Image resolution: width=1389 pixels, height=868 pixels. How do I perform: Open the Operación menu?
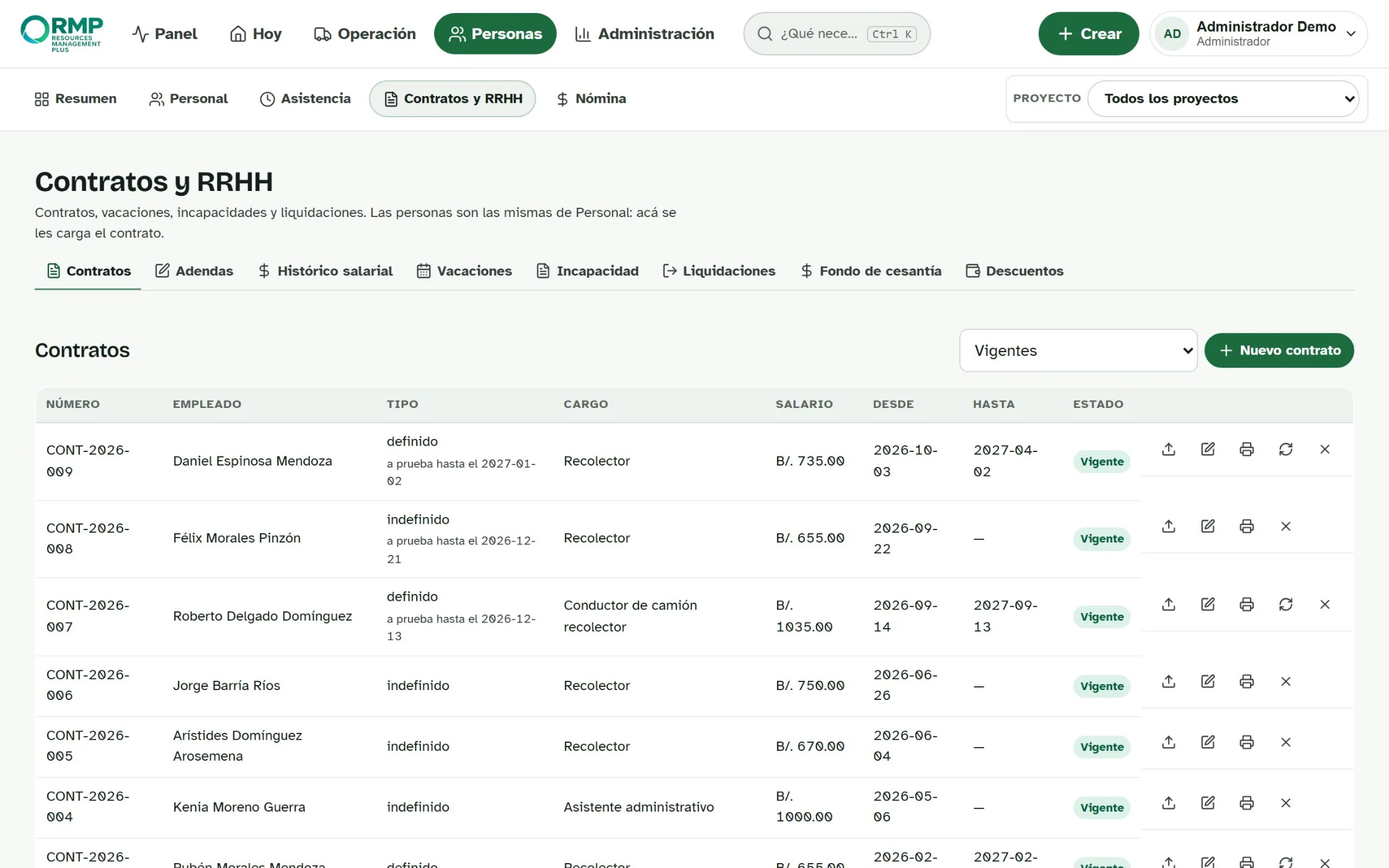pyautogui.click(x=365, y=33)
